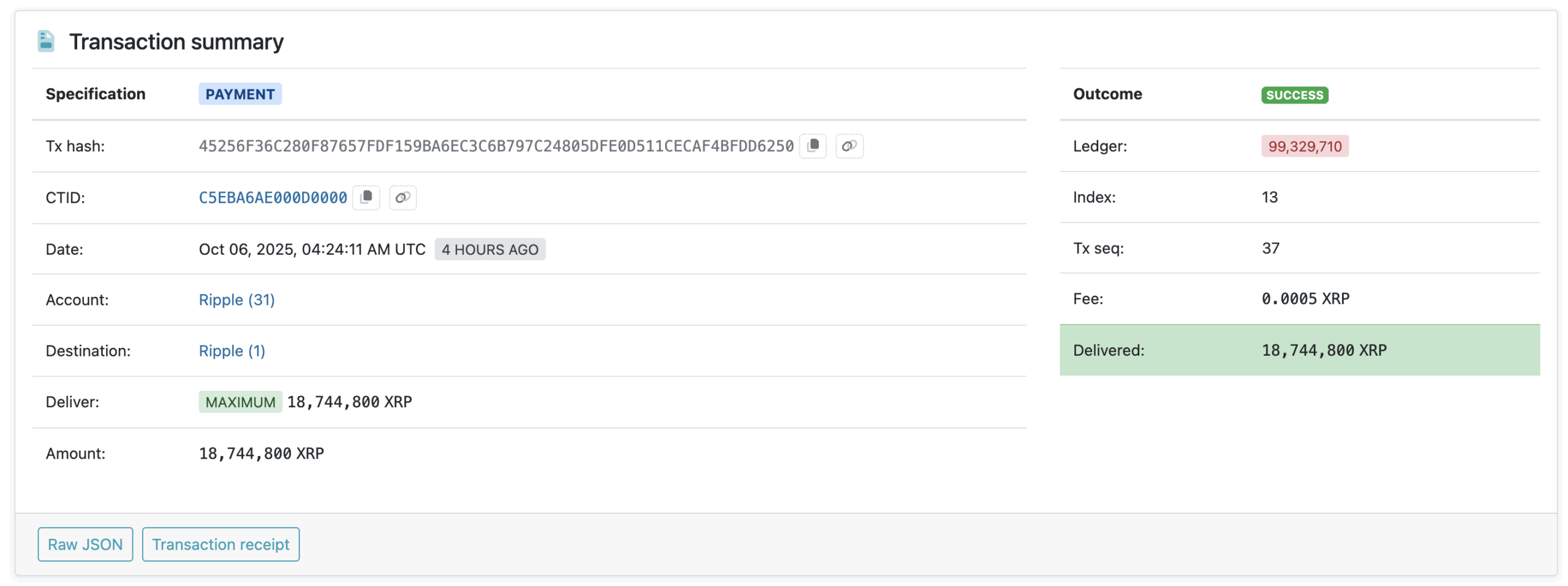Copy the CTID value
1568x586 pixels.
click(x=366, y=197)
